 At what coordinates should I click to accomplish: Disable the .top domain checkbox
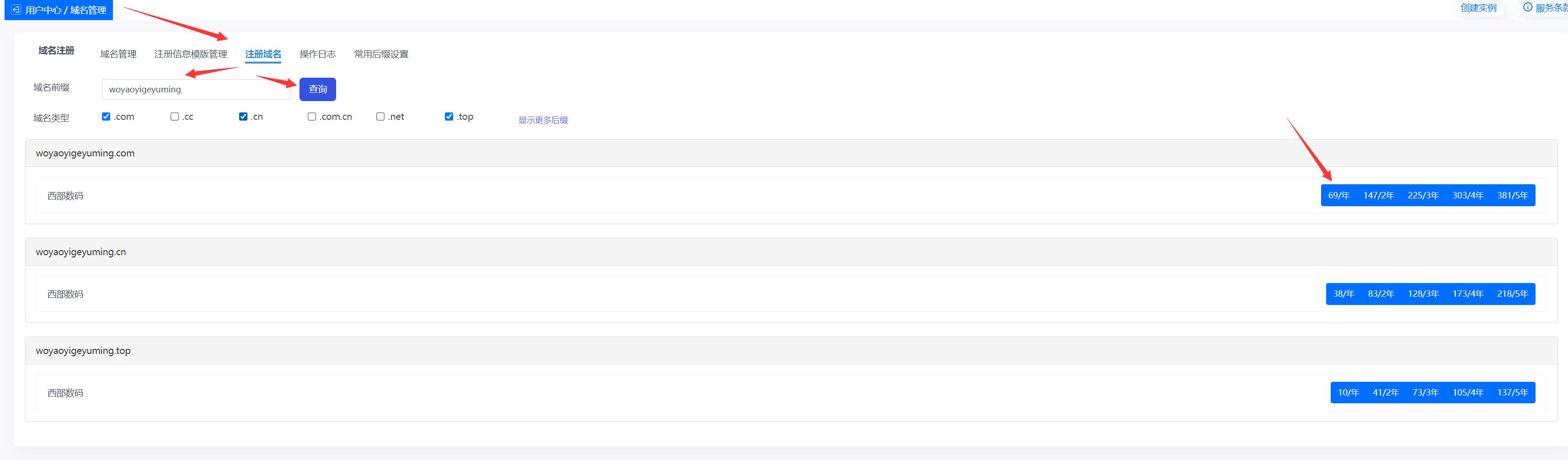tap(449, 116)
